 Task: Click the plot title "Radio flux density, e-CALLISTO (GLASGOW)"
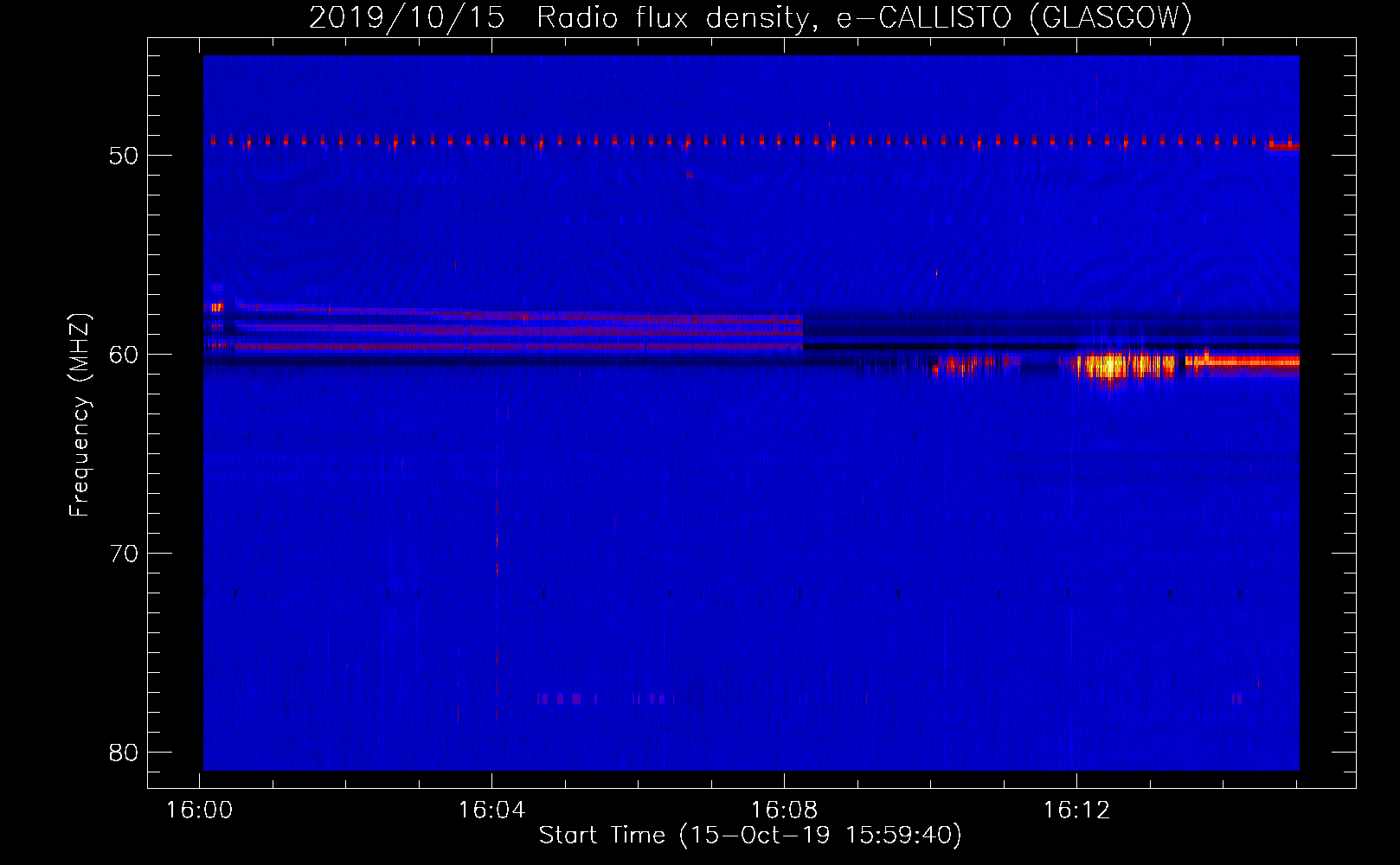864,17
